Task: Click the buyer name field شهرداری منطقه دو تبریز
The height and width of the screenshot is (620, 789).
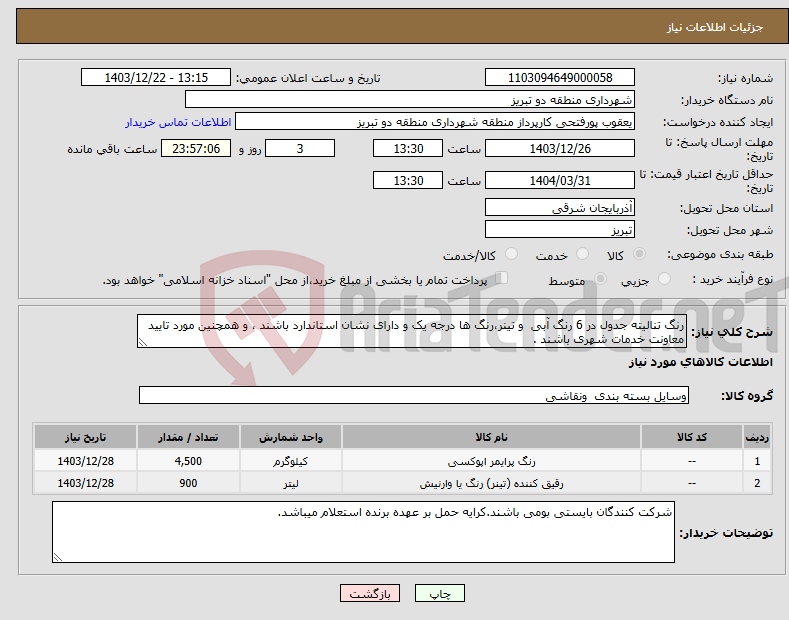Action: click(410, 100)
